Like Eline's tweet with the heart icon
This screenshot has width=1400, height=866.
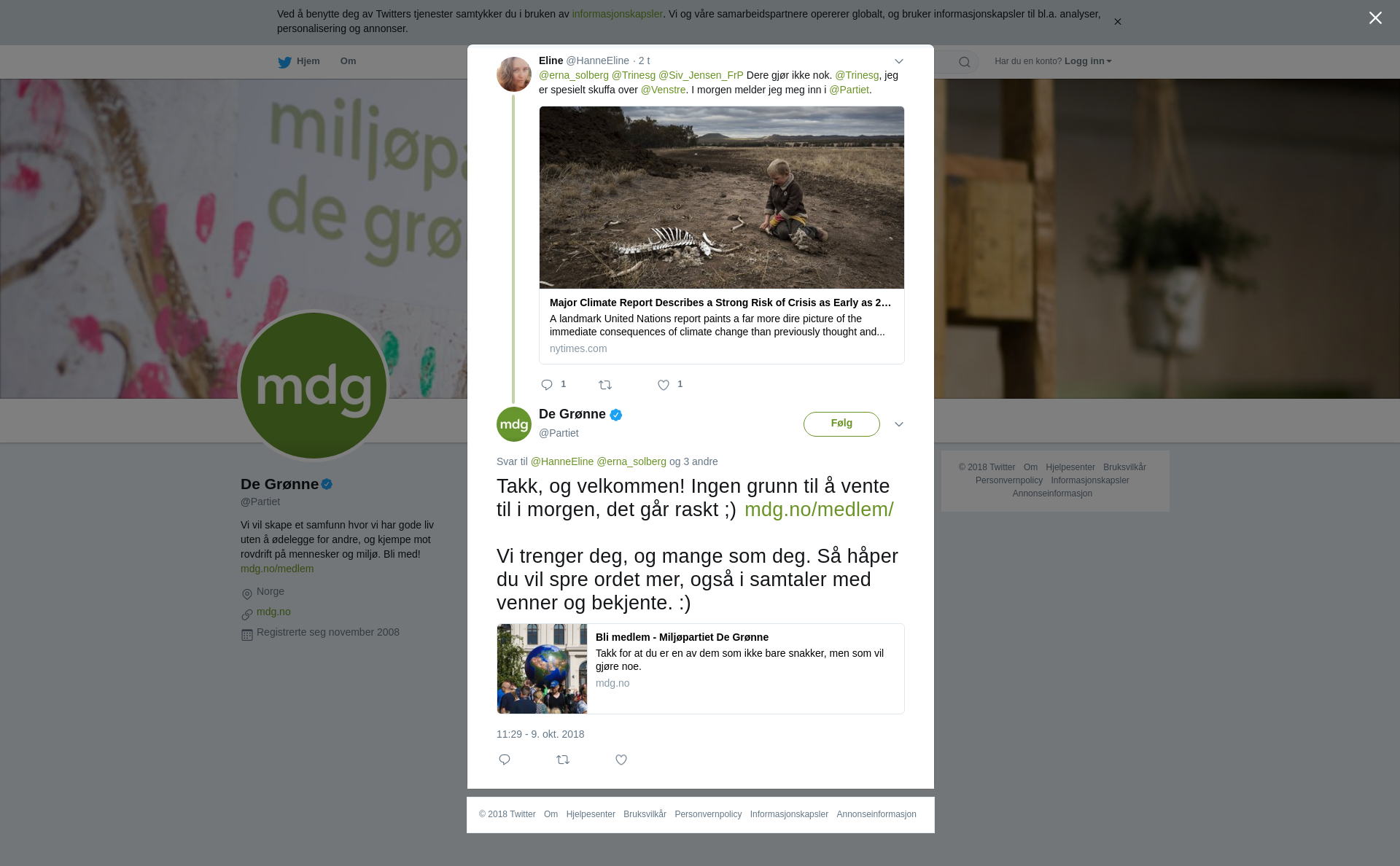[664, 385]
